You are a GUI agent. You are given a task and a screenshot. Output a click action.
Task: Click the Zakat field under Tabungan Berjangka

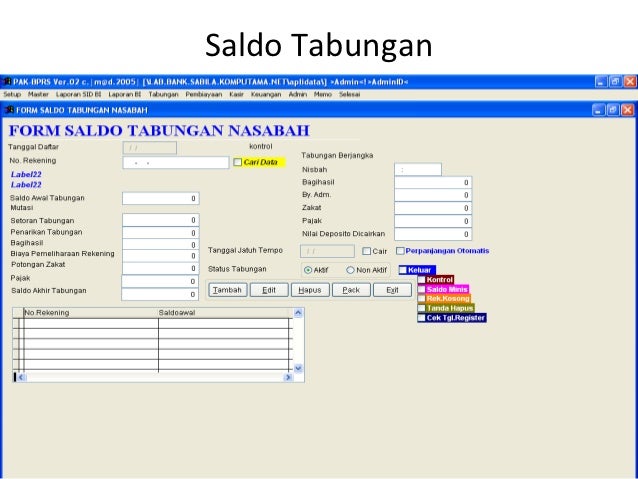tap(433, 208)
